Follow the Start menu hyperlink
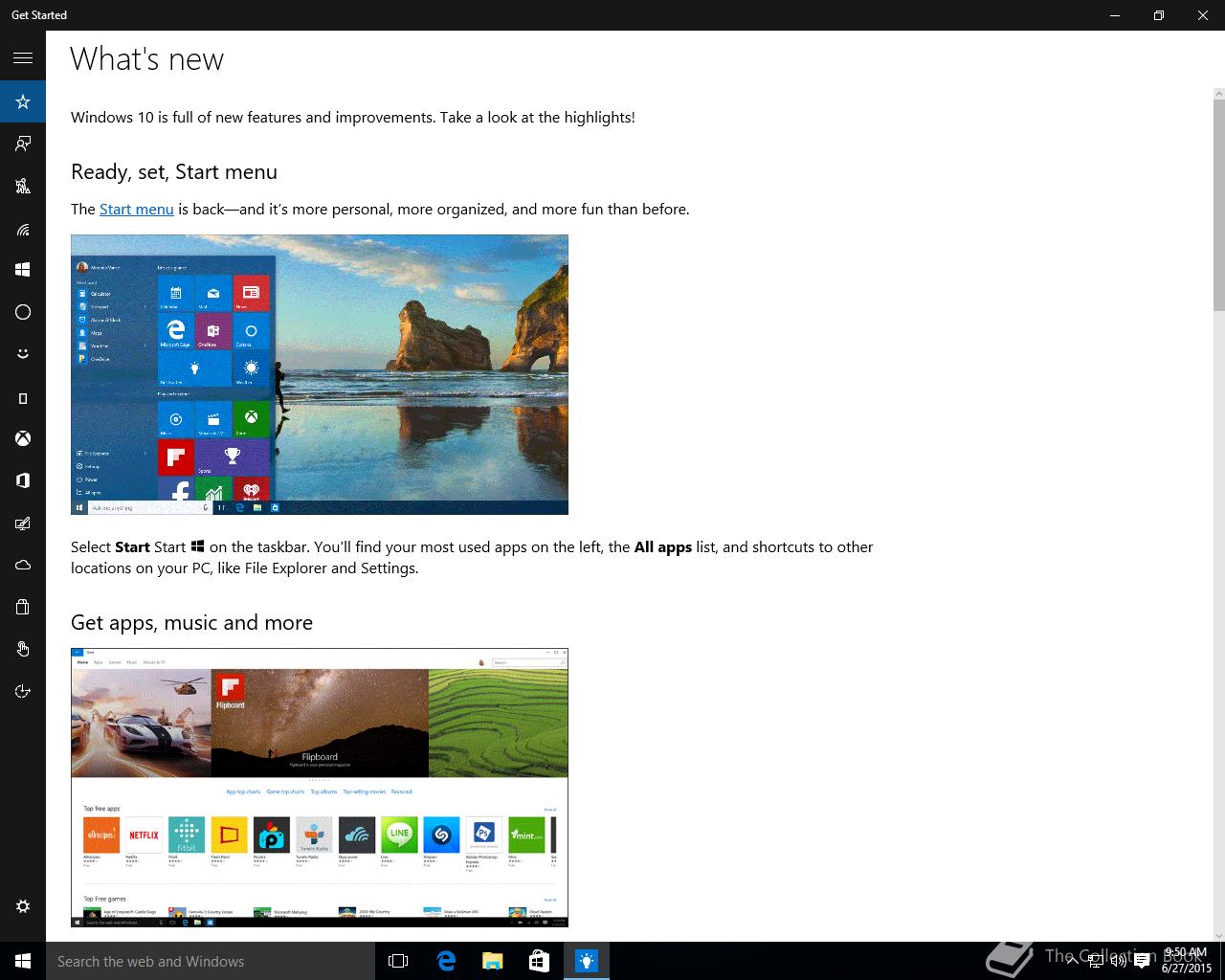 coord(137,209)
